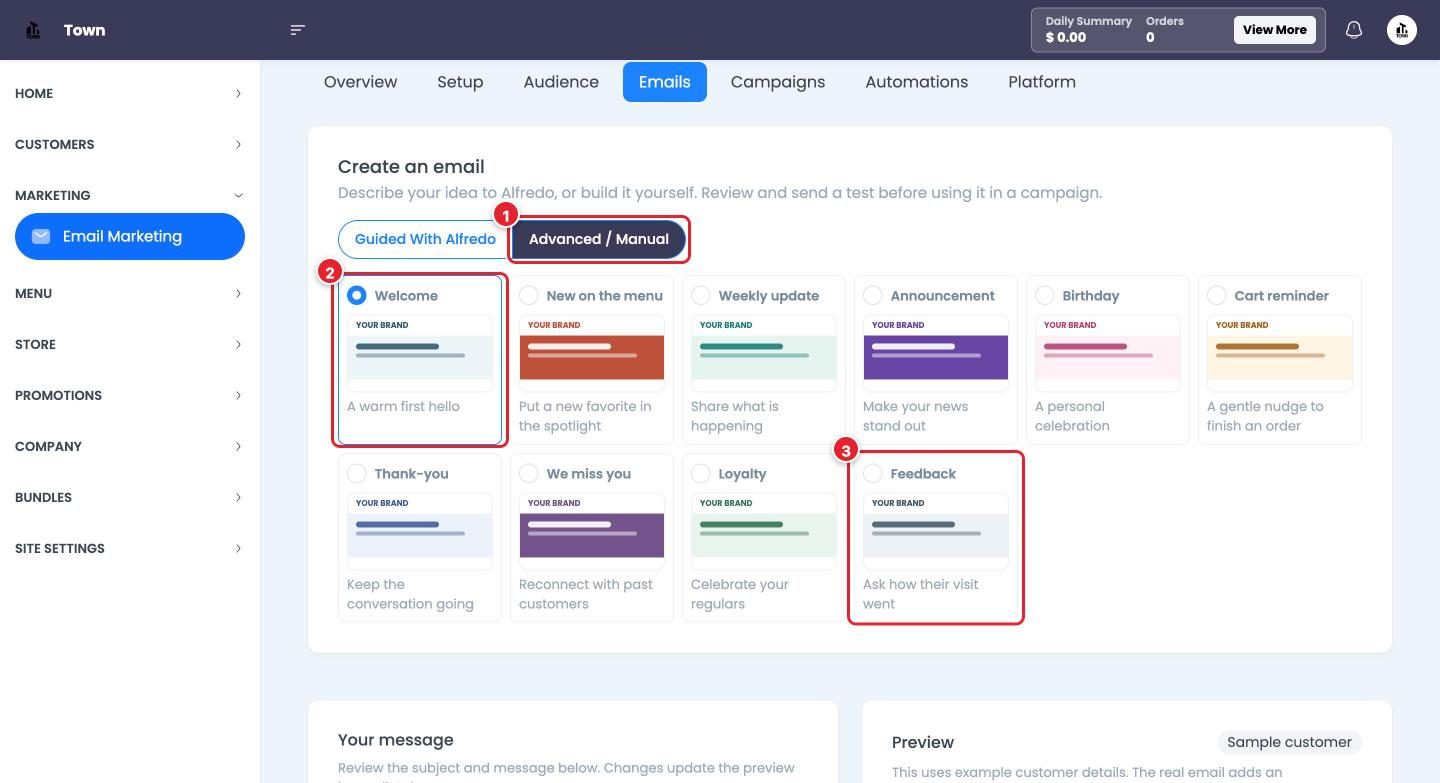1440x783 pixels.
Task: Switch to Advanced / Manual mode
Action: pos(599,239)
